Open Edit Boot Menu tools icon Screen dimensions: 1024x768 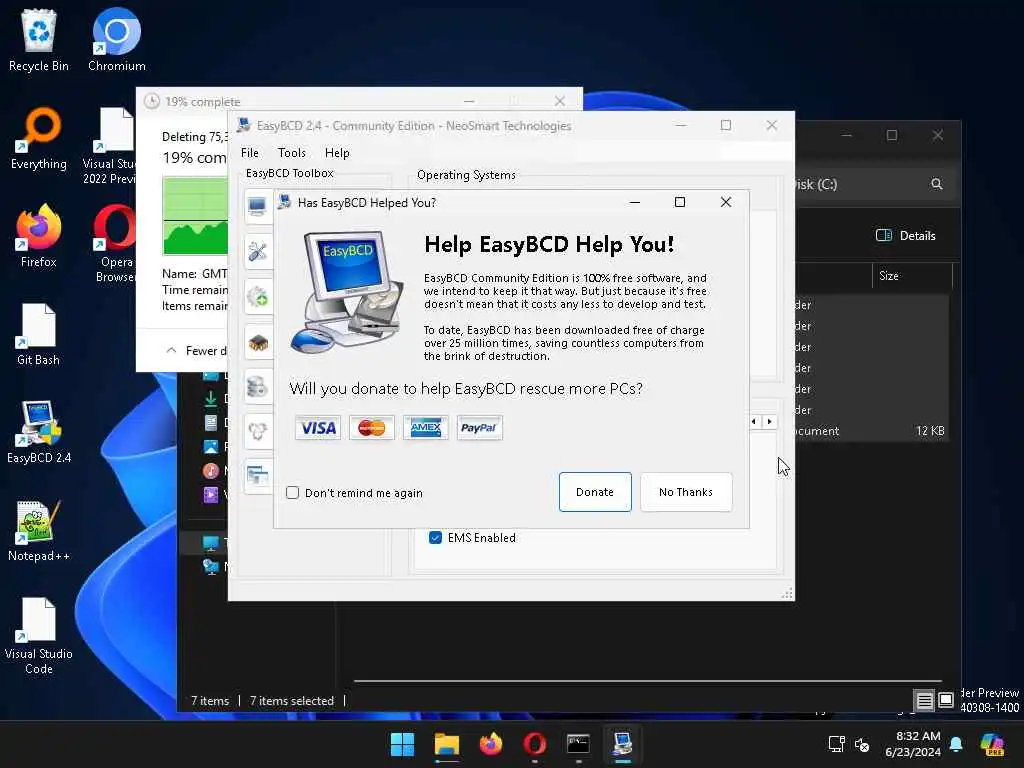(257, 251)
